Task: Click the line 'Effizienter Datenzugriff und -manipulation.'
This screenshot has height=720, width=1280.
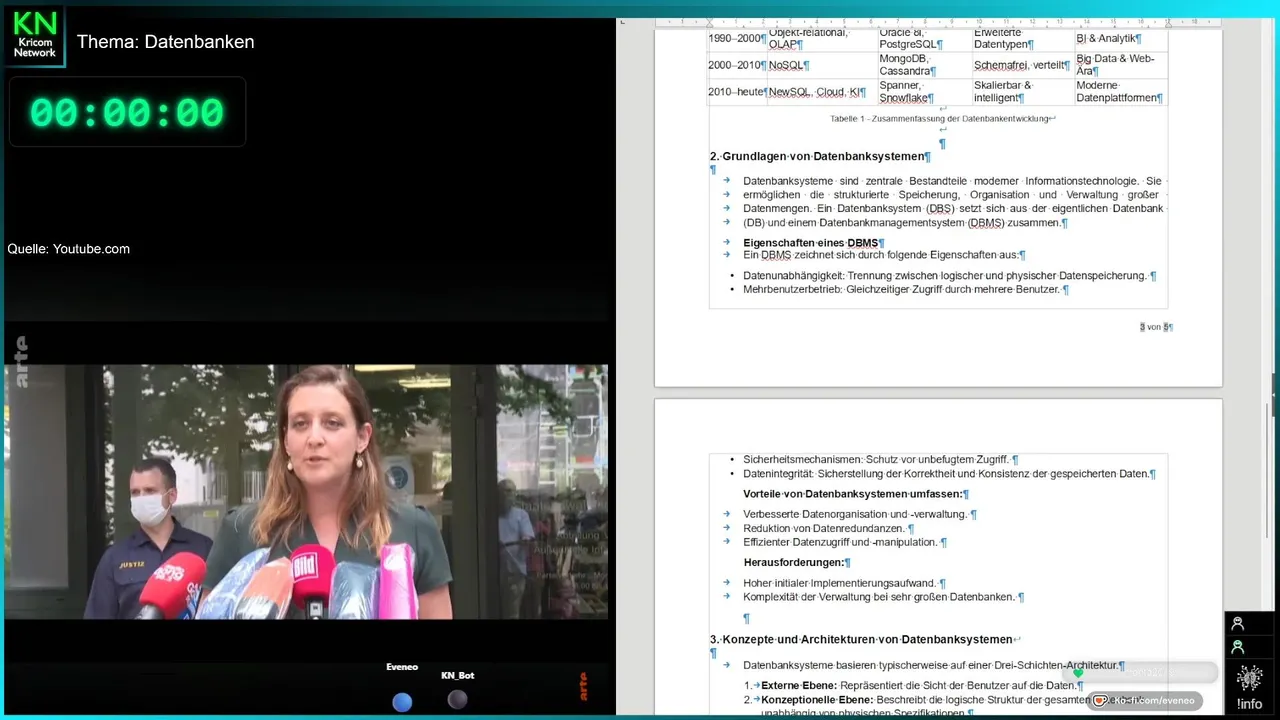Action: coord(844,543)
